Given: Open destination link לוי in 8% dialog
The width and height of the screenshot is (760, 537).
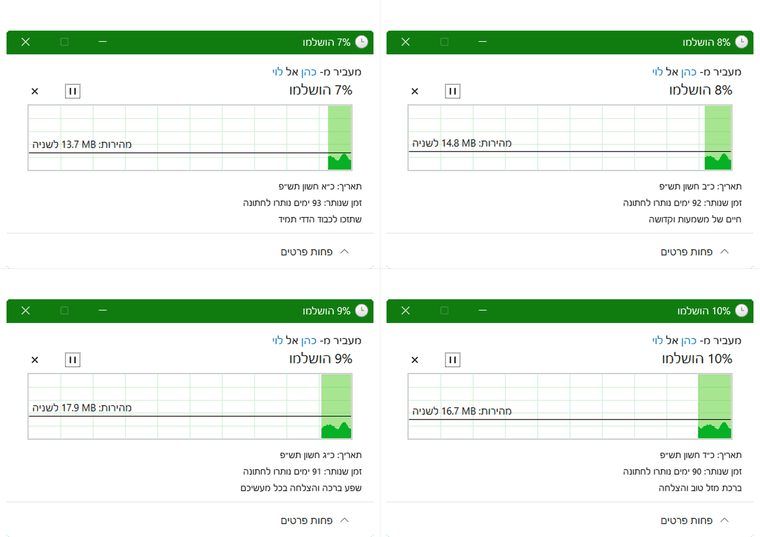Looking at the screenshot, I should pyautogui.click(x=658, y=72).
